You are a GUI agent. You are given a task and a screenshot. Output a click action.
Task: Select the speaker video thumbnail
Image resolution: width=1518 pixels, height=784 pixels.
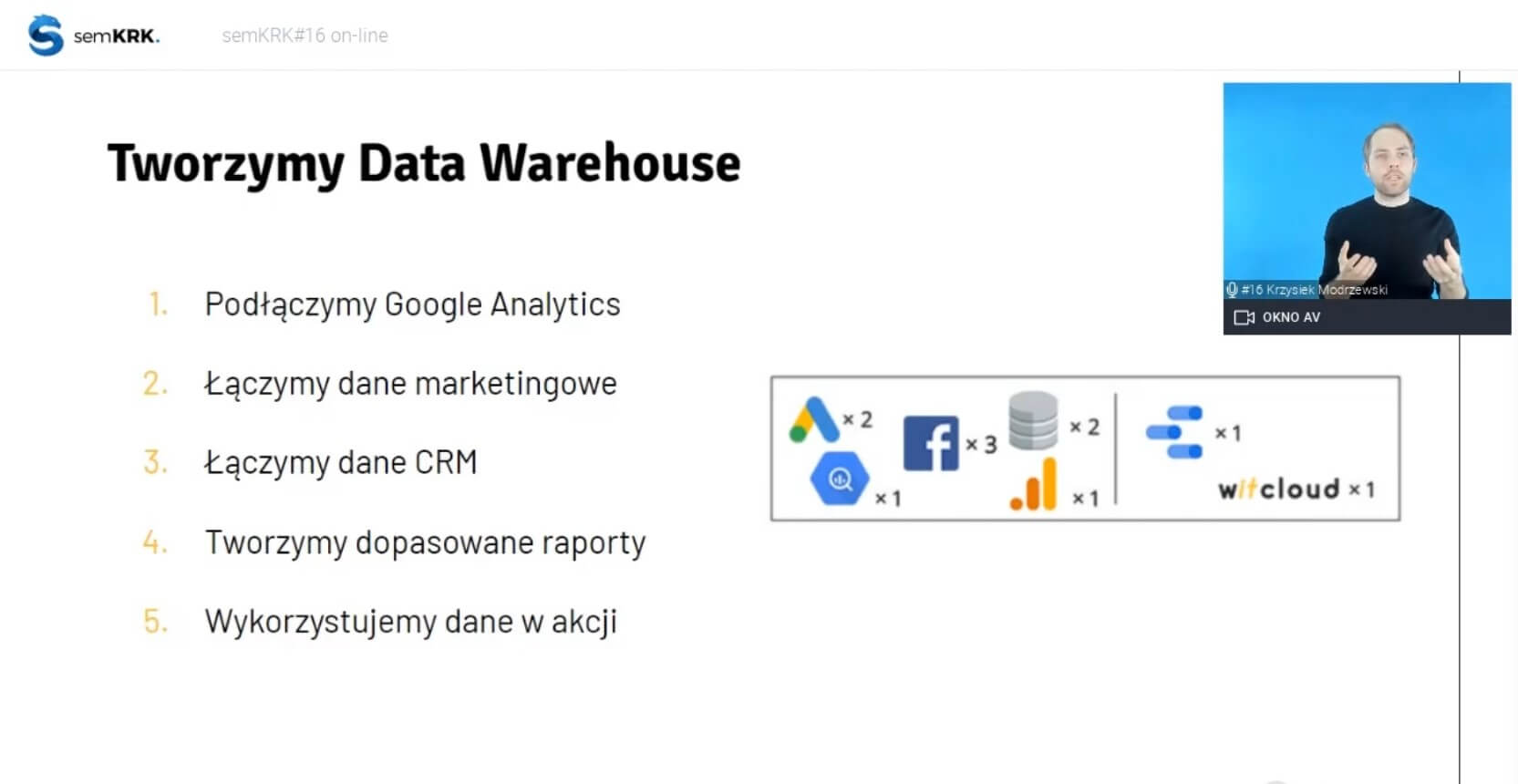click(x=1366, y=191)
